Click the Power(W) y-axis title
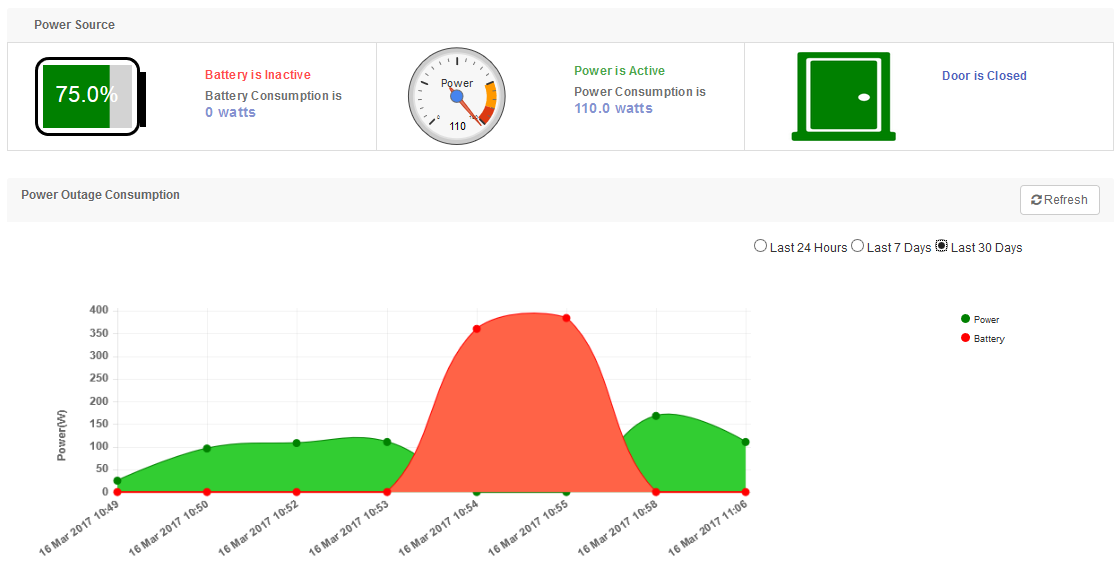This screenshot has height=573, width=1120. (62, 435)
